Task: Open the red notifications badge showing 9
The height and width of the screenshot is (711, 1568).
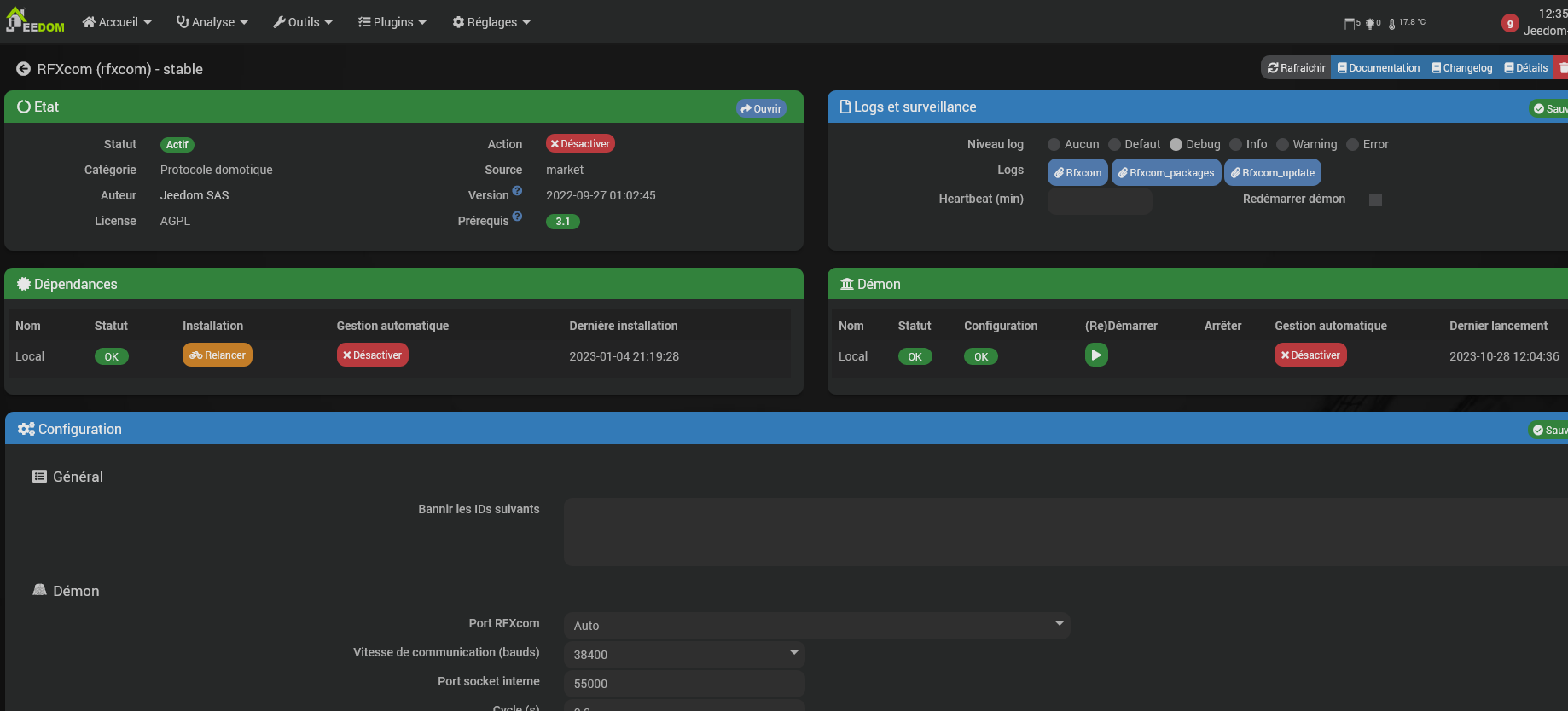Action: [1510, 24]
